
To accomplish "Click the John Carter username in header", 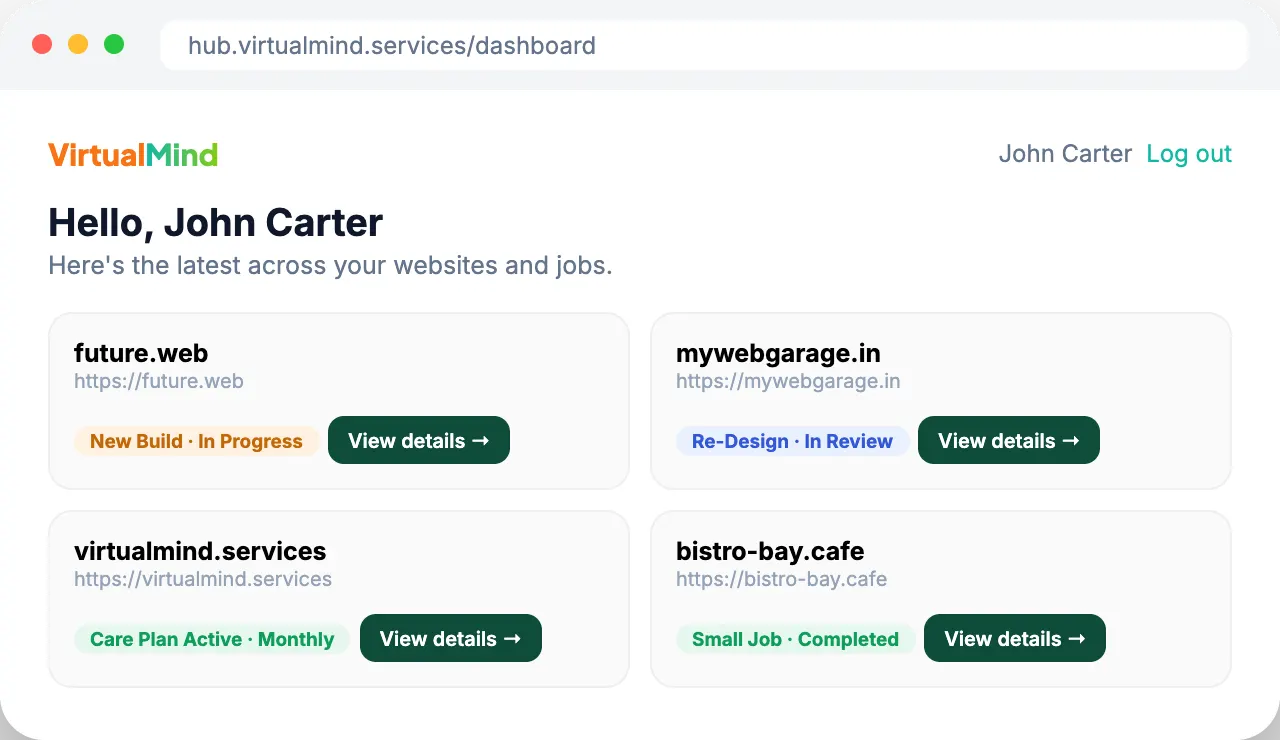I will pos(1065,154).
